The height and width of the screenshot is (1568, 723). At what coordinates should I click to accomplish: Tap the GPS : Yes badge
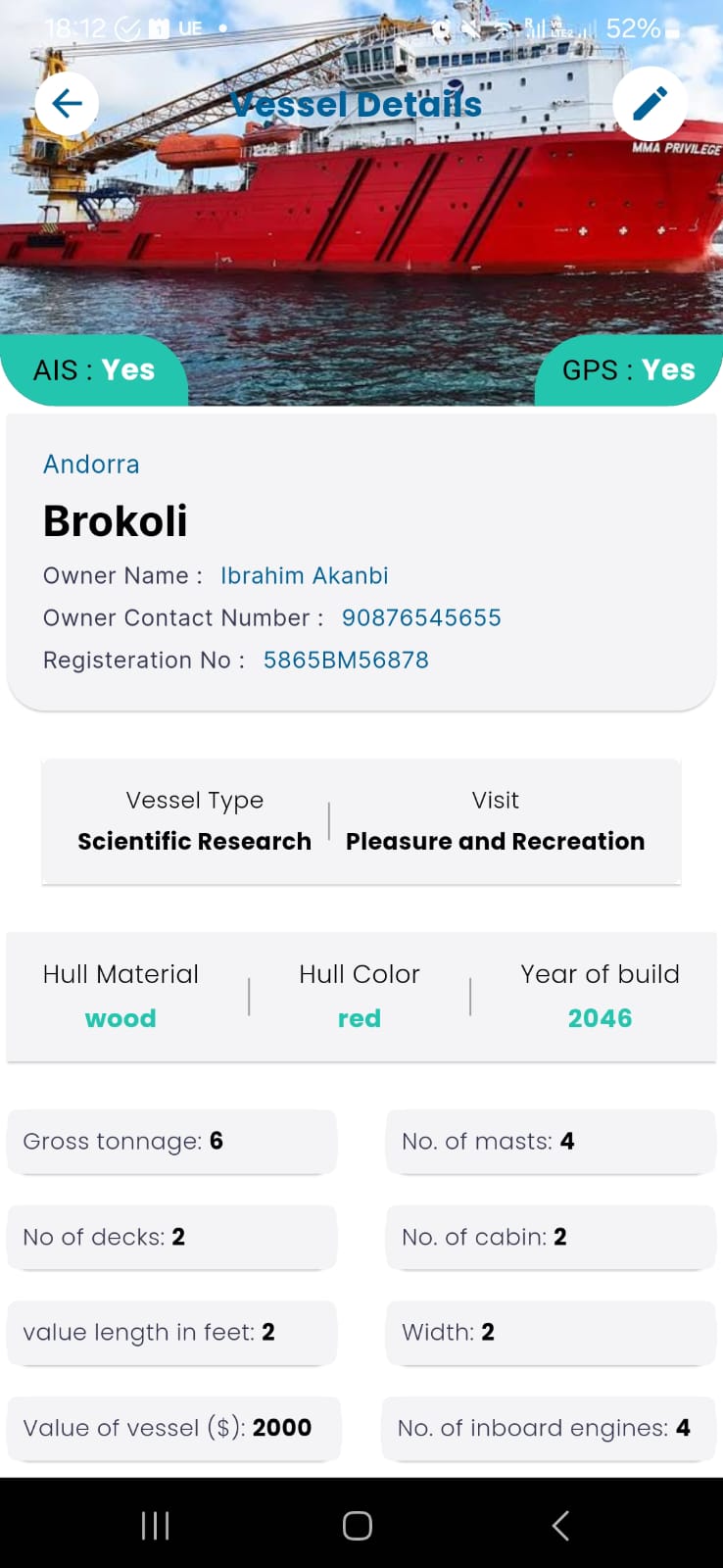point(629,369)
